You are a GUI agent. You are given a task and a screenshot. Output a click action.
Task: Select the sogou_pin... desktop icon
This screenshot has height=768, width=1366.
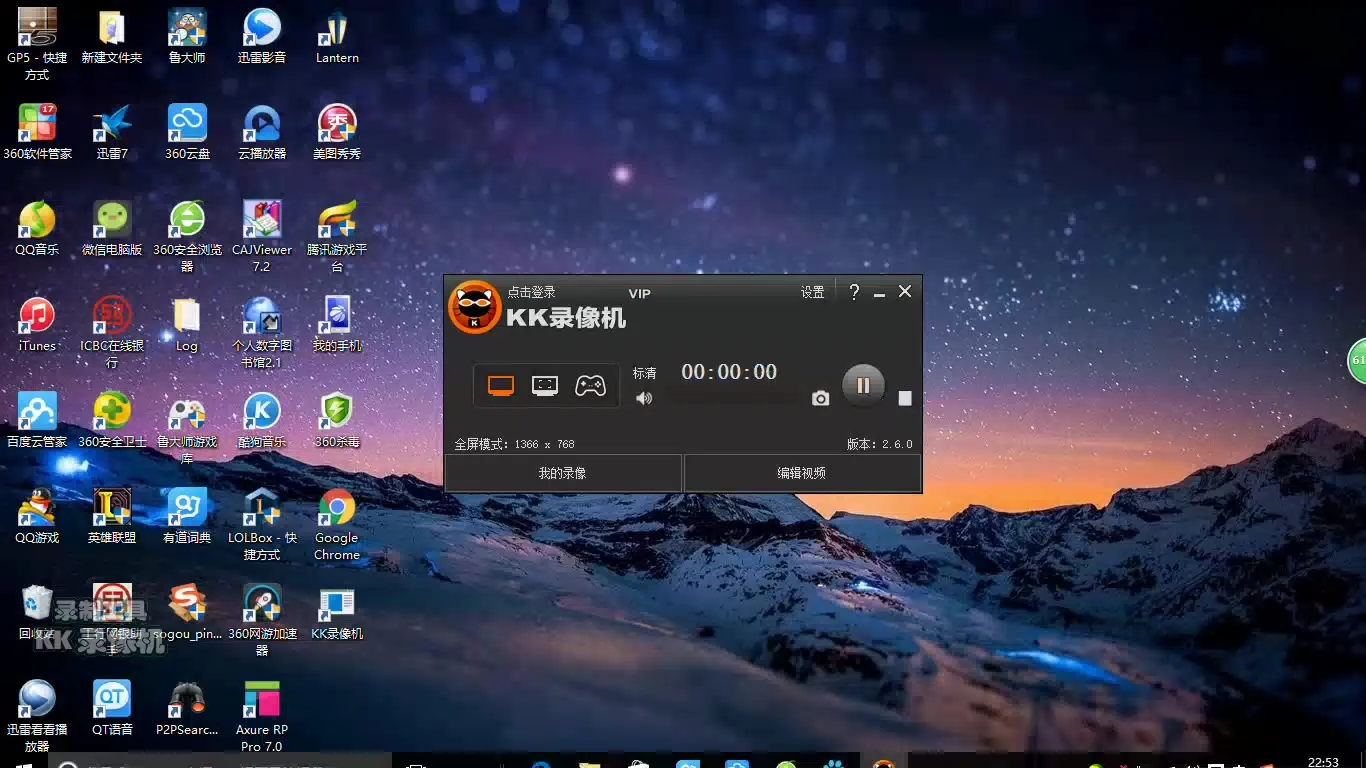pyautogui.click(x=187, y=612)
